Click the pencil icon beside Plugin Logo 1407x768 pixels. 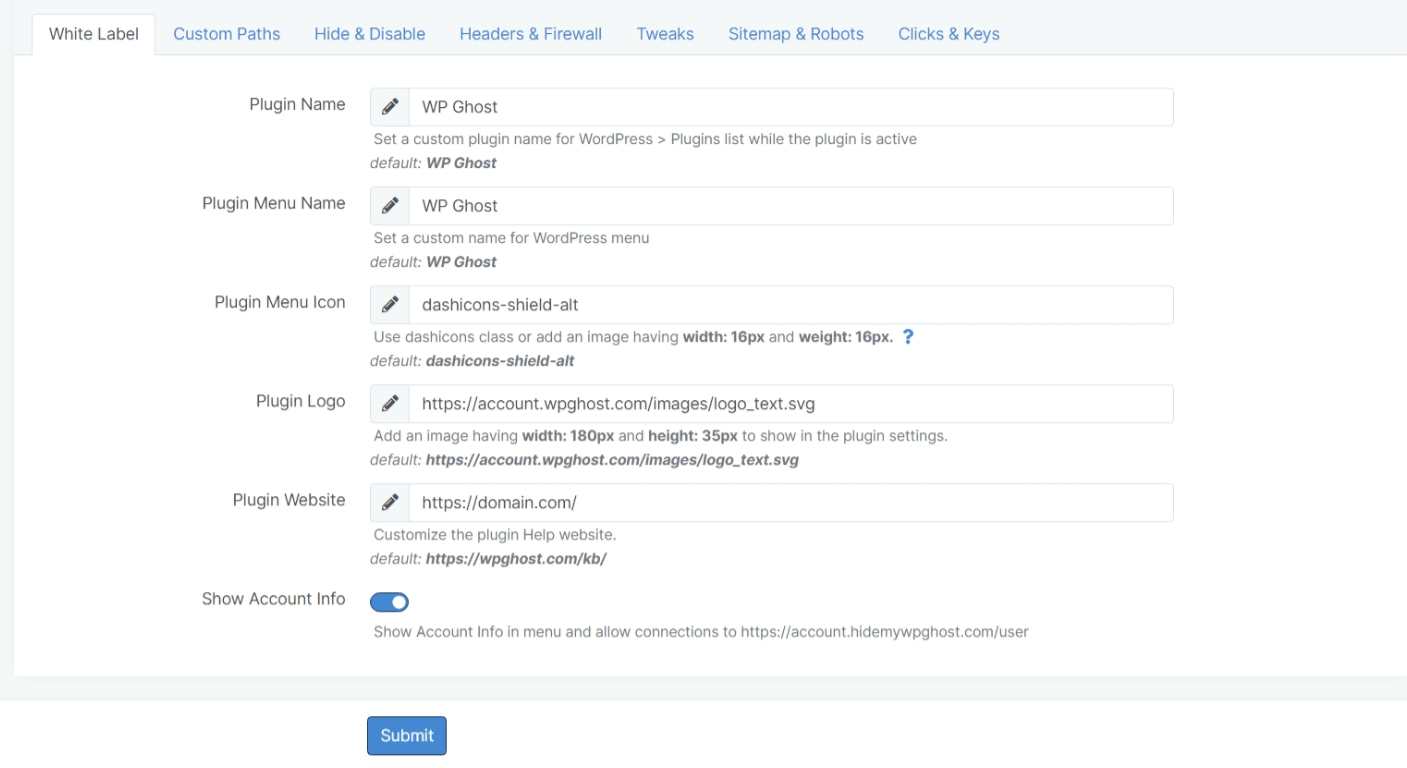pos(390,404)
